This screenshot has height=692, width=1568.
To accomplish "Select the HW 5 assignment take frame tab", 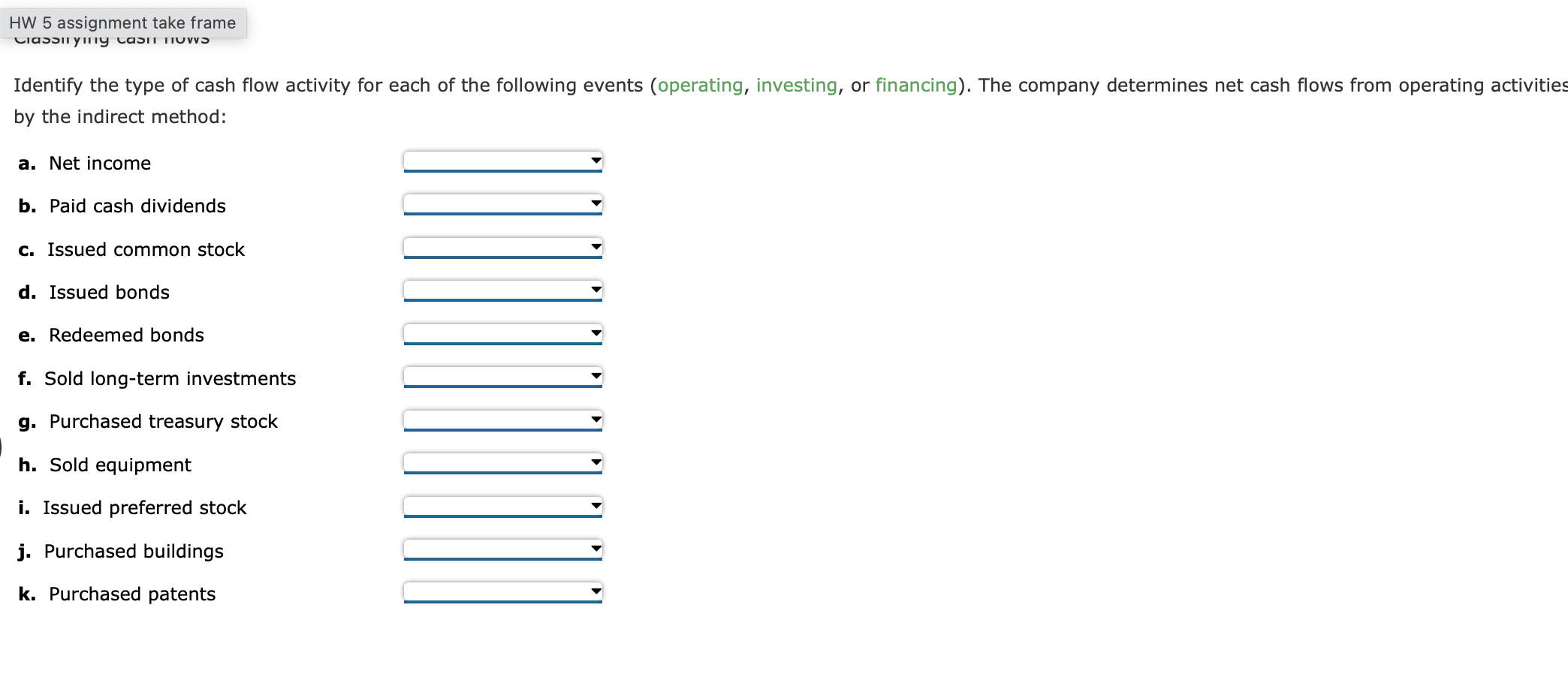I will 122,23.
